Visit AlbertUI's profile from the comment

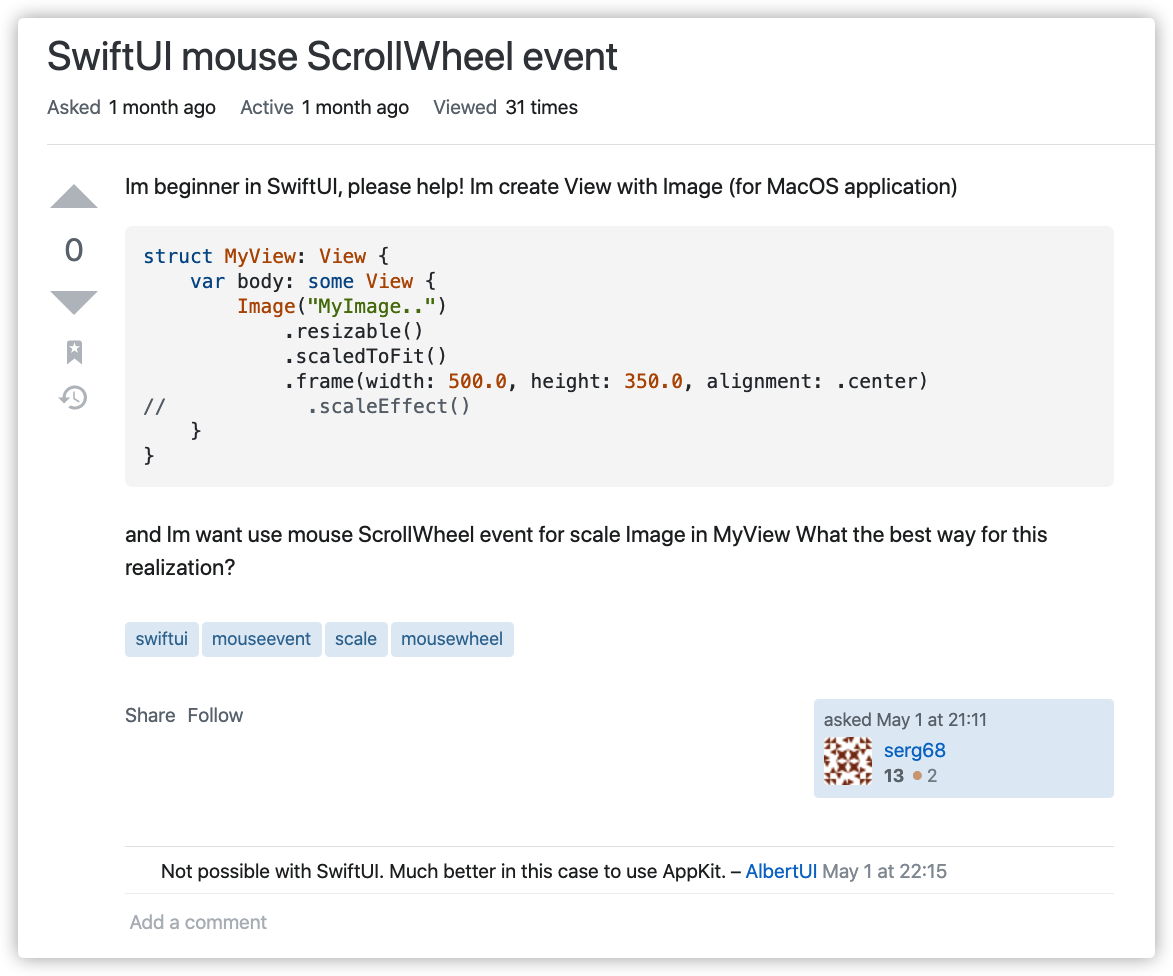pyautogui.click(x=781, y=871)
